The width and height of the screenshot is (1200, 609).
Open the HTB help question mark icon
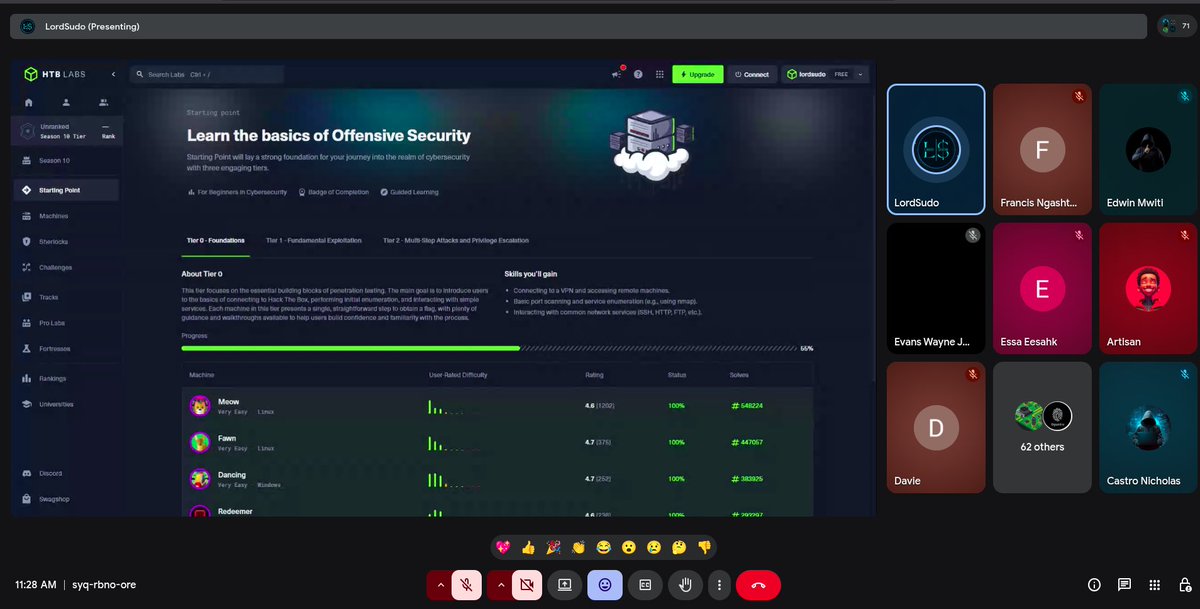coord(638,74)
